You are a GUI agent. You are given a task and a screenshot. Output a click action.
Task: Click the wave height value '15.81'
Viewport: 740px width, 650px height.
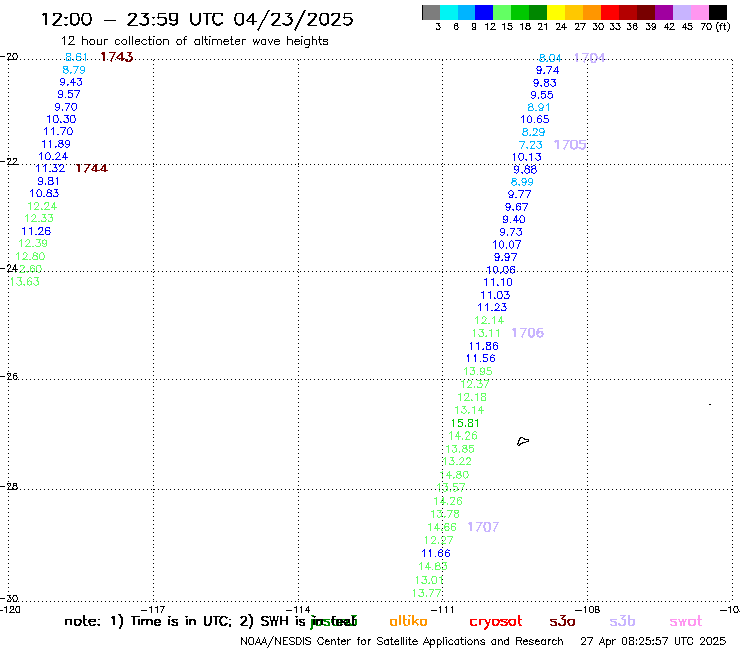[465, 423]
